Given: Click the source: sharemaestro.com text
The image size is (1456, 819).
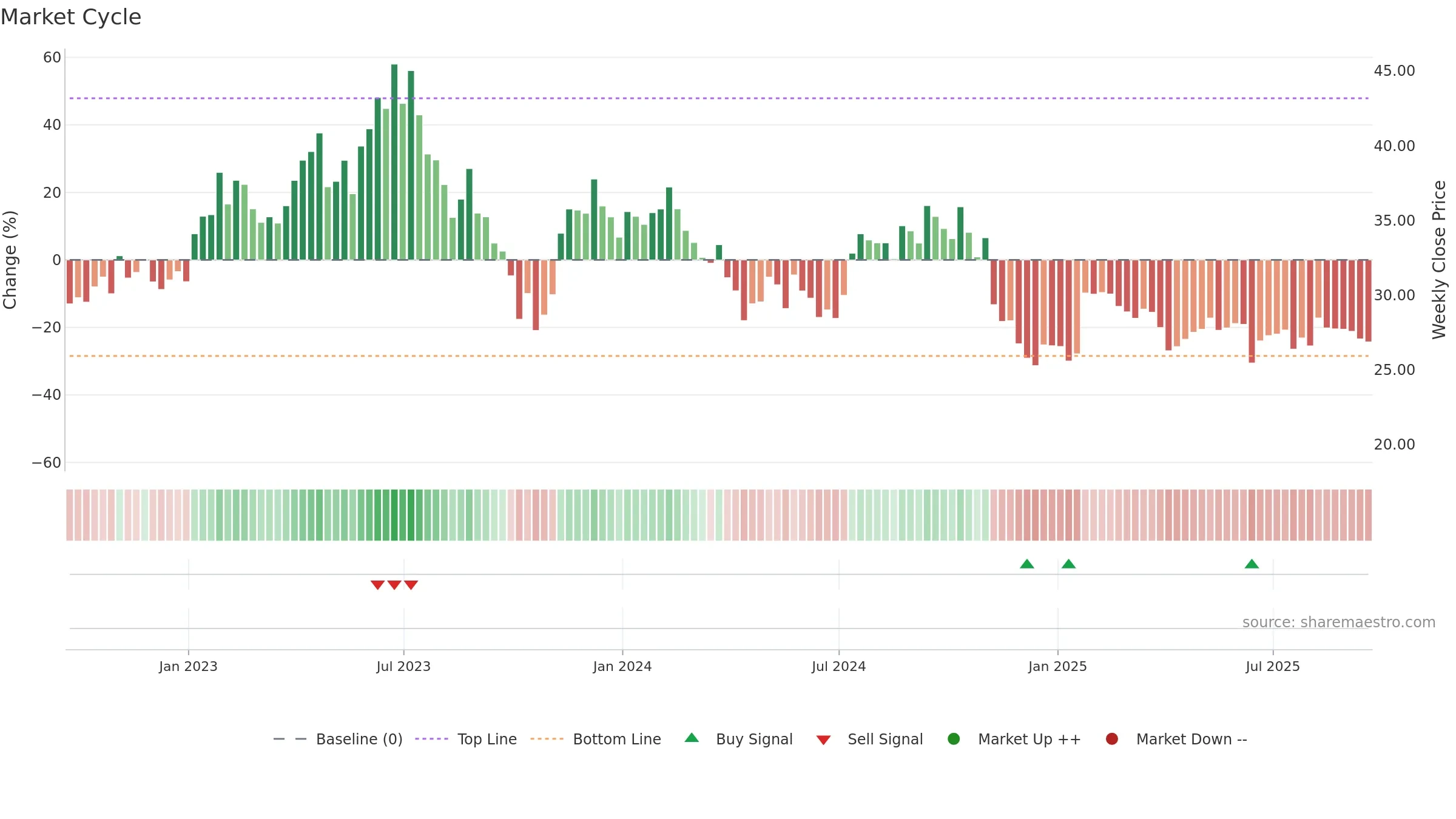Looking at the screenshot, I should tap(1339, 622).
